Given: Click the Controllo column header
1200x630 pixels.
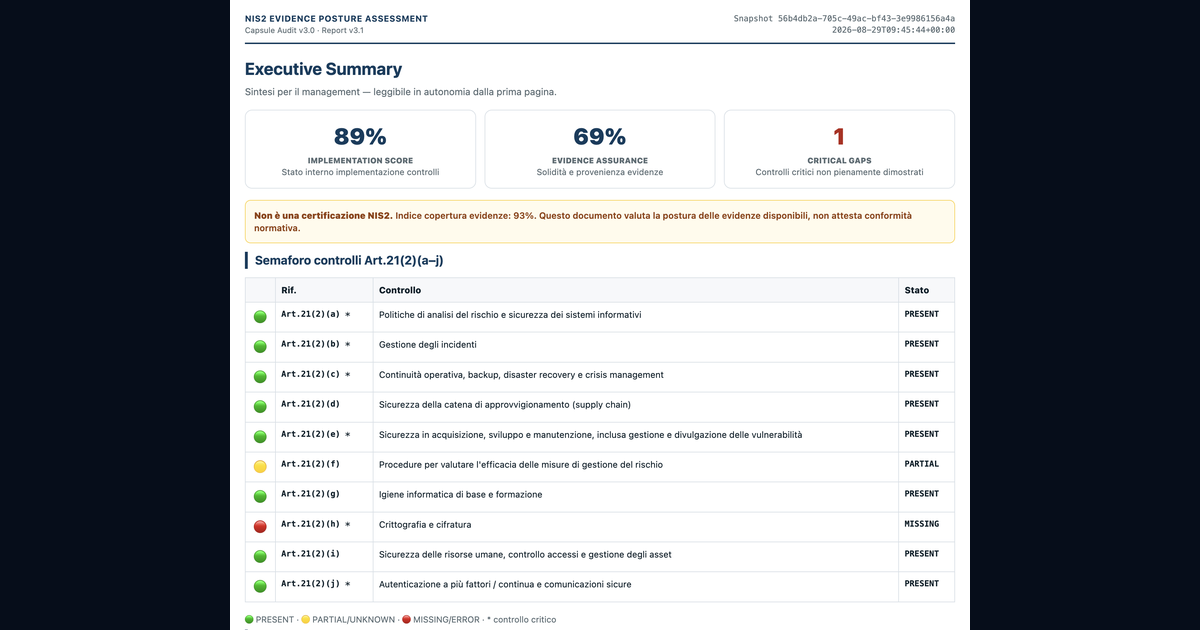Looking at the screenshot, I should click(400, 290).
